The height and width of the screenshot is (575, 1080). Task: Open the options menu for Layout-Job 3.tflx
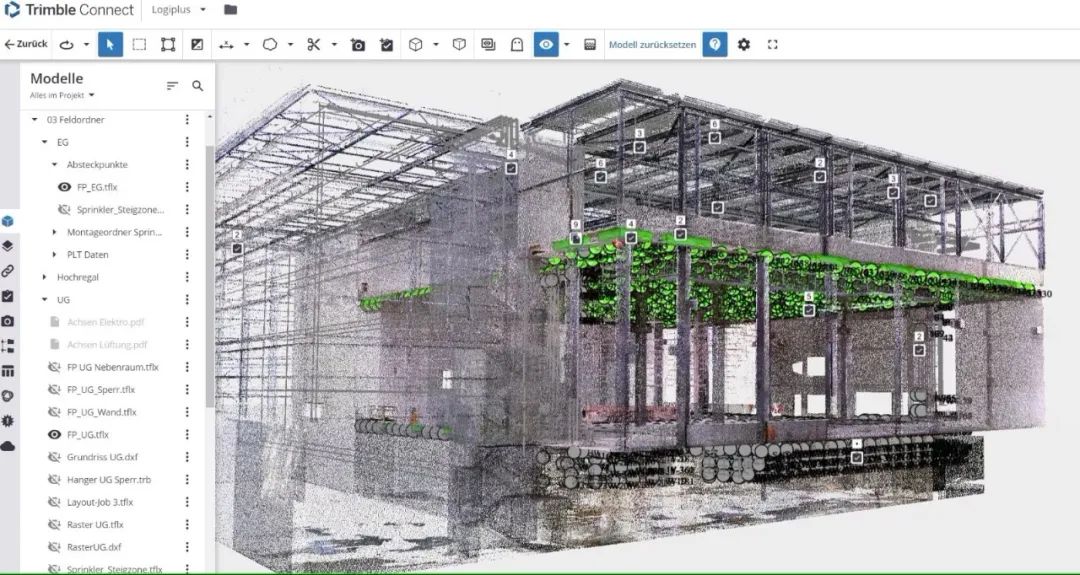187,502
